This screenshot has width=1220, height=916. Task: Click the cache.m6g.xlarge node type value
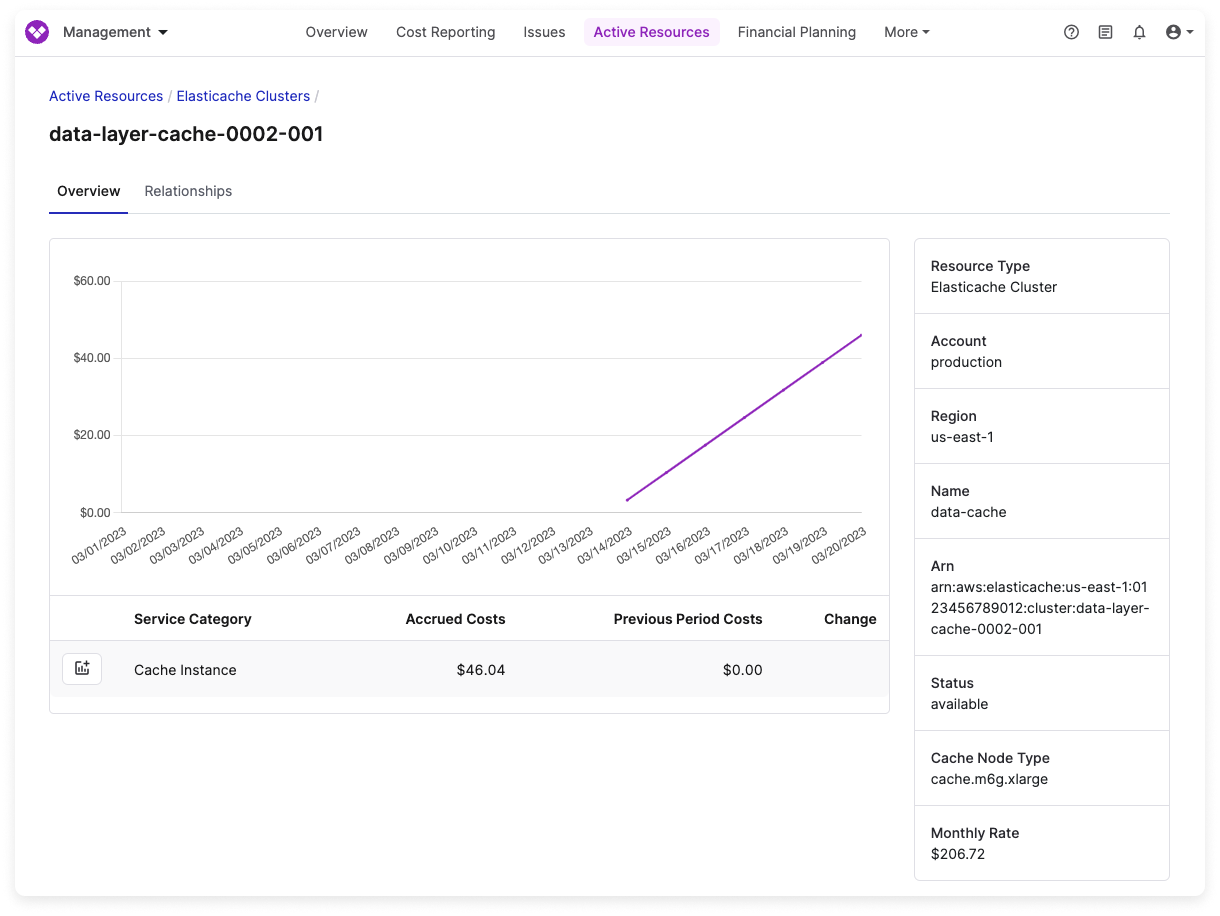(x=989, y=779)
